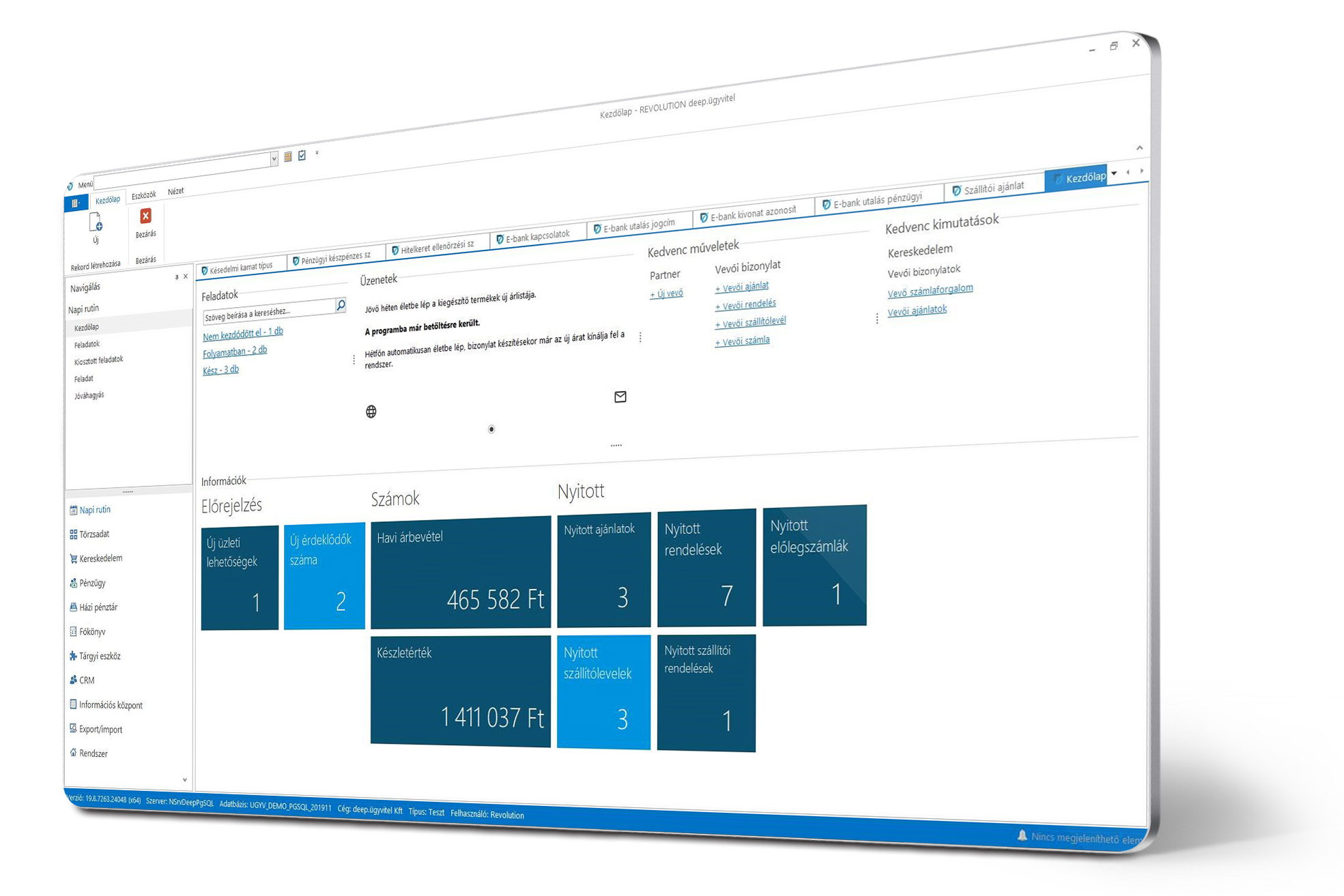
Task: Pin the Navigálás panel
Action: [x=176, y=277]
